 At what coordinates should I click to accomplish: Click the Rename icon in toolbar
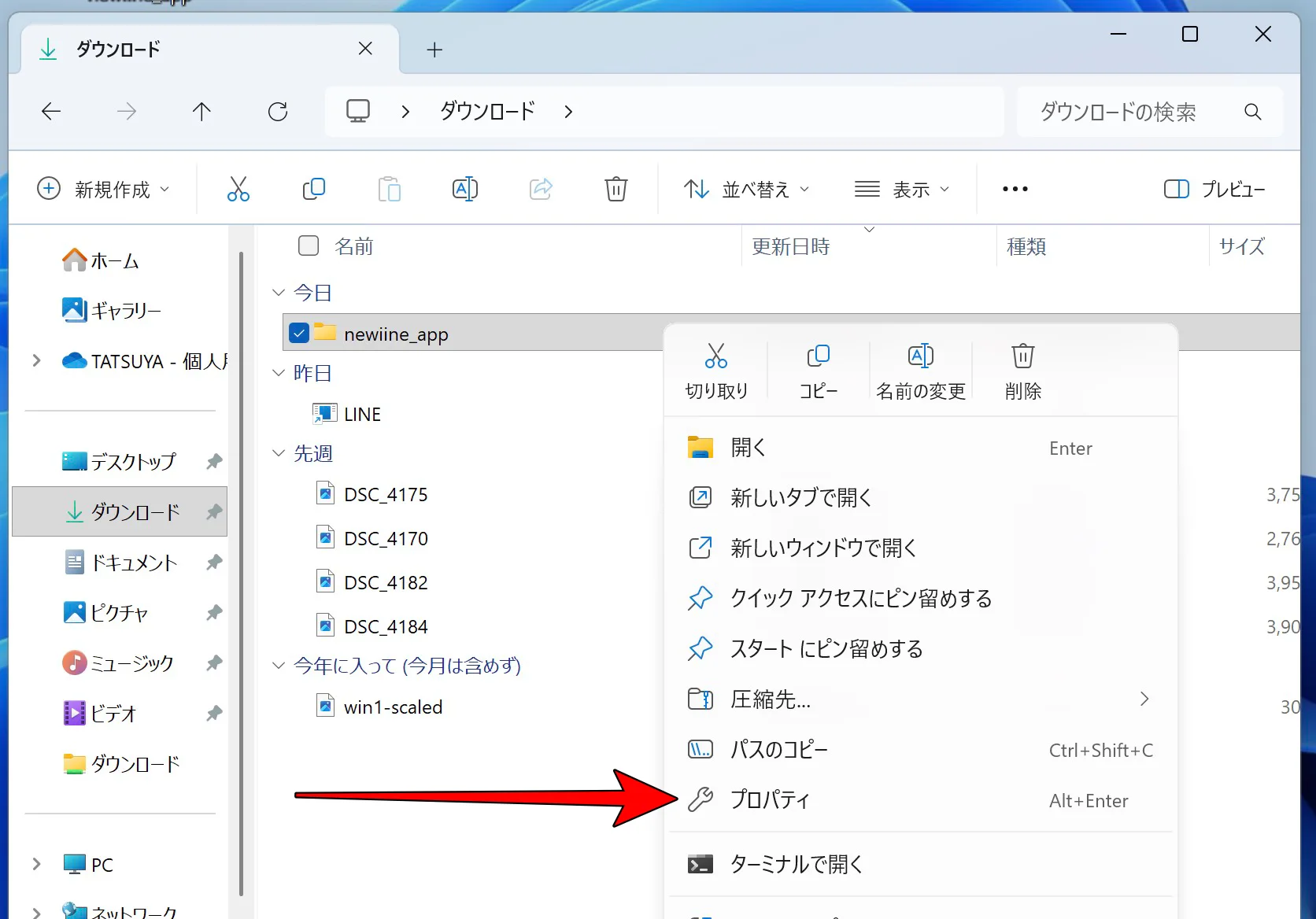pos(464,189)
